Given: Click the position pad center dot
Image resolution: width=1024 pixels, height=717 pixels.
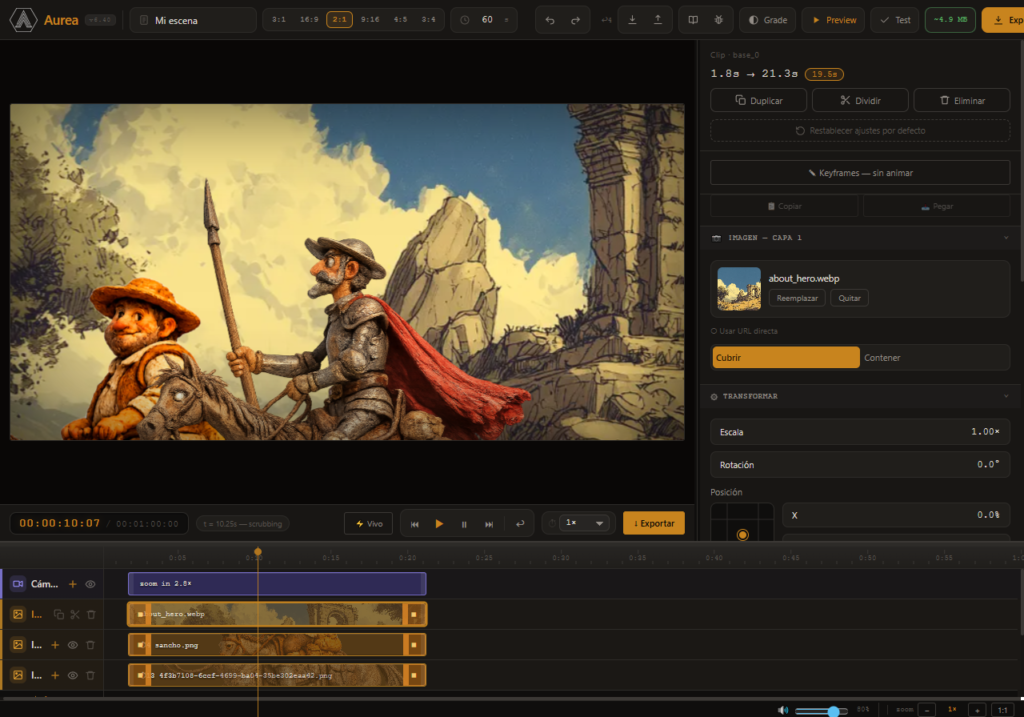Looking at the screenshot, I should 743,535.
